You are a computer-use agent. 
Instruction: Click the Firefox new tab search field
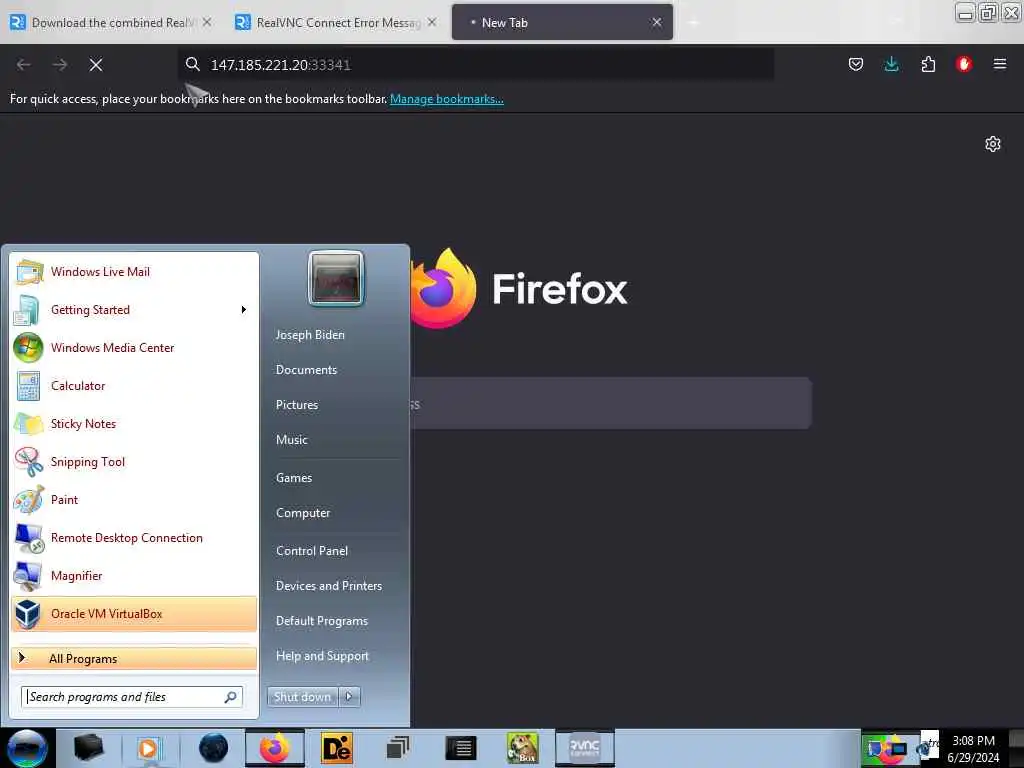(611, 404)
